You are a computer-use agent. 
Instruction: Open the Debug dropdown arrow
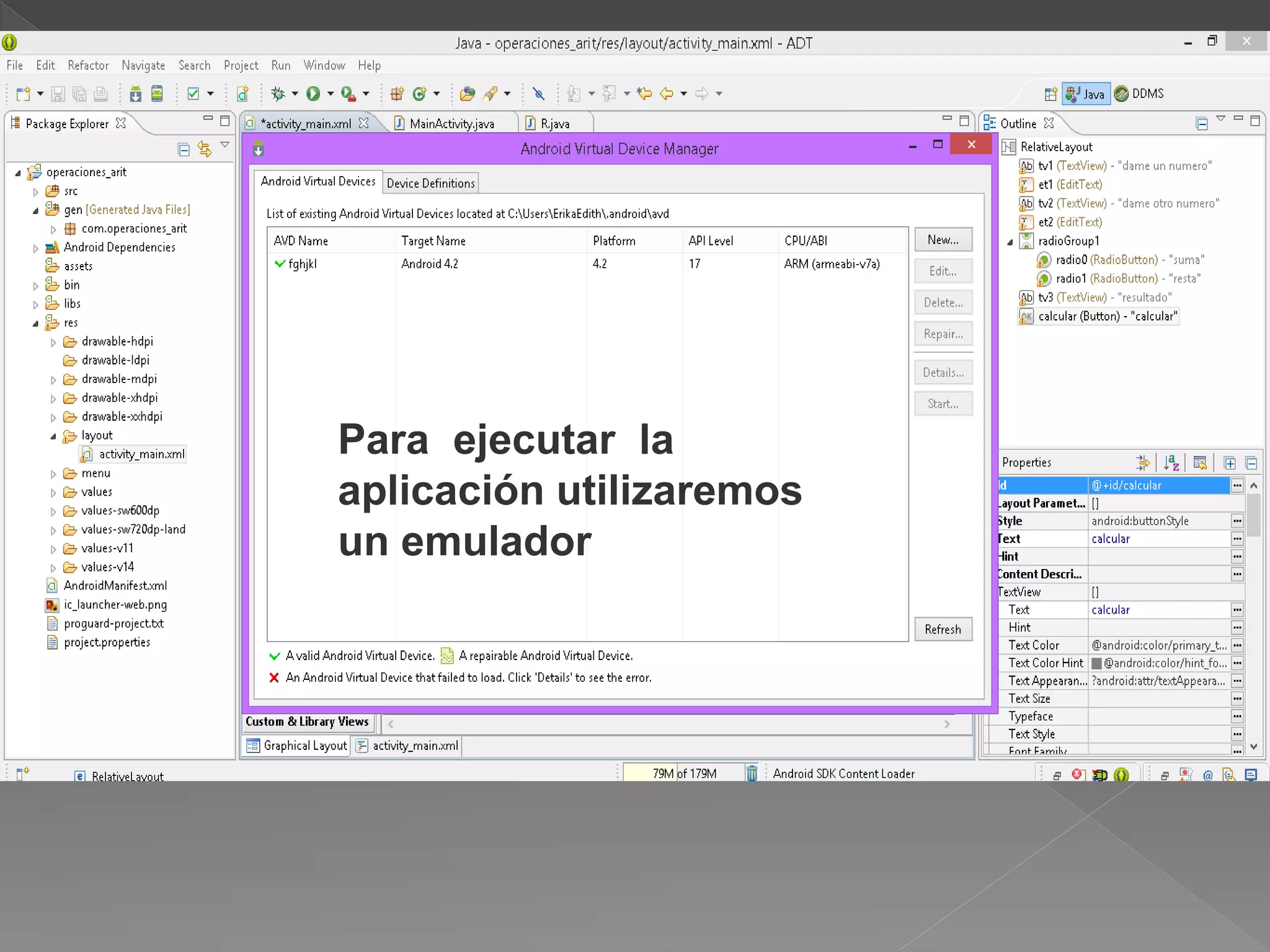click(295, 94)
